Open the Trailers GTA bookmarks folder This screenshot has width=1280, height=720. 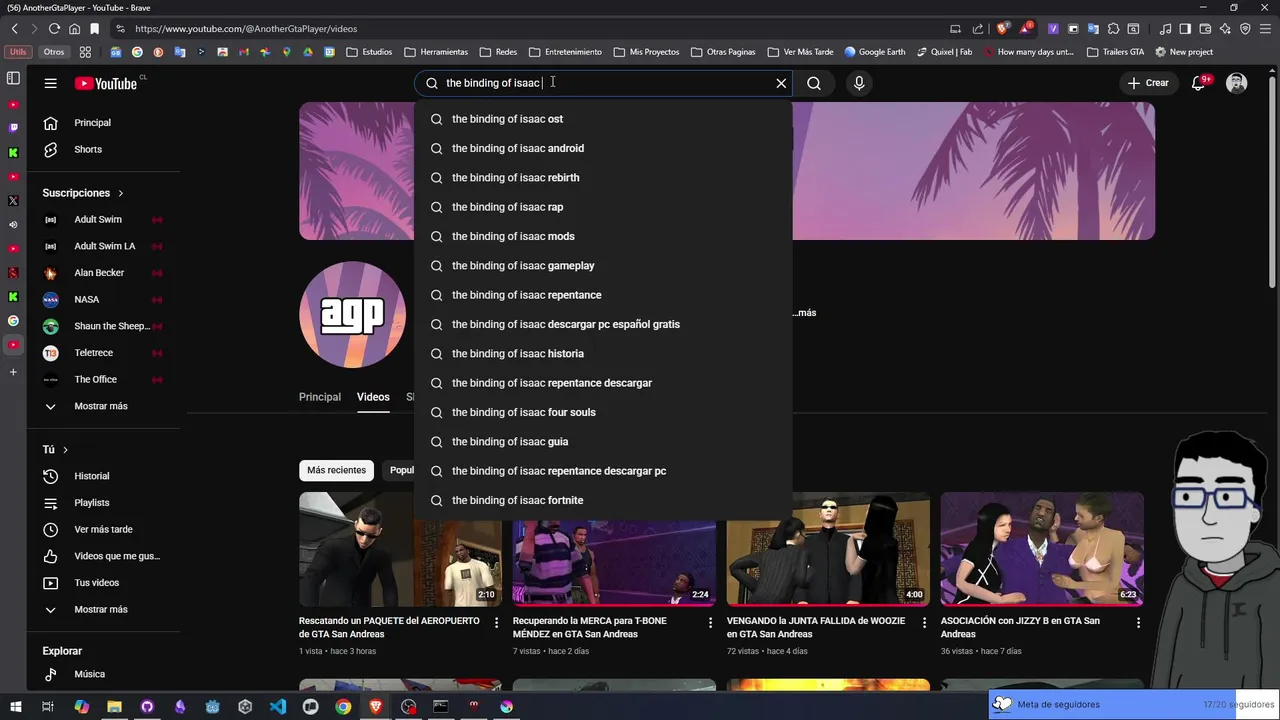click(1115, 52)
